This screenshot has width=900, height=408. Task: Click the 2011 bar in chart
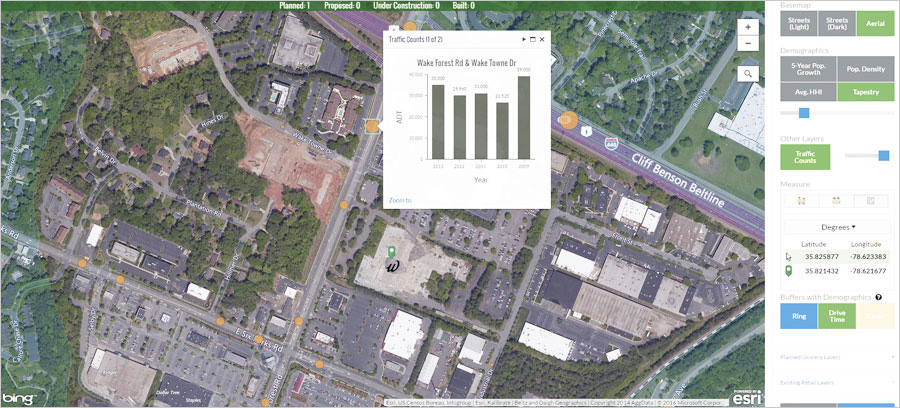(481, 126)
